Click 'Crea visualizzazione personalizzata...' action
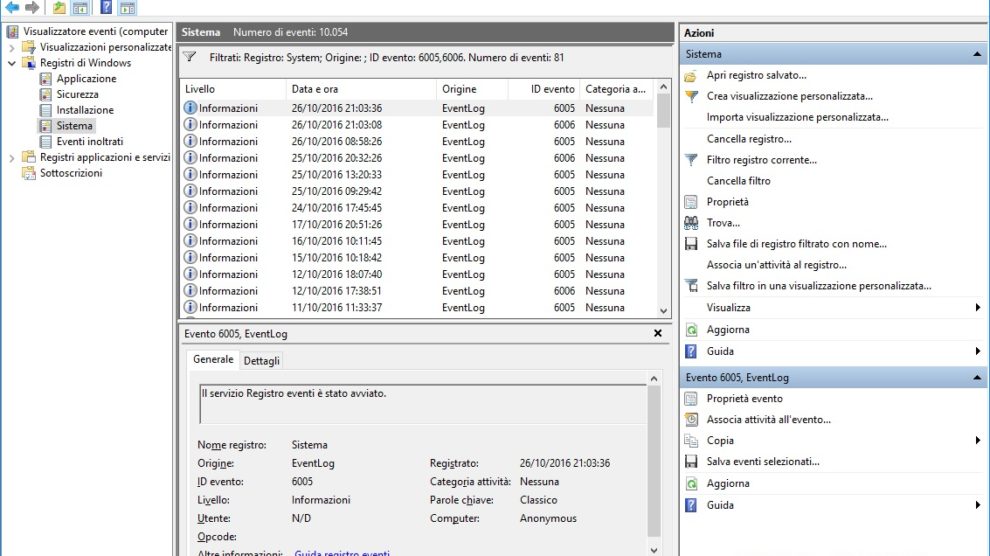 coord(789,96)
